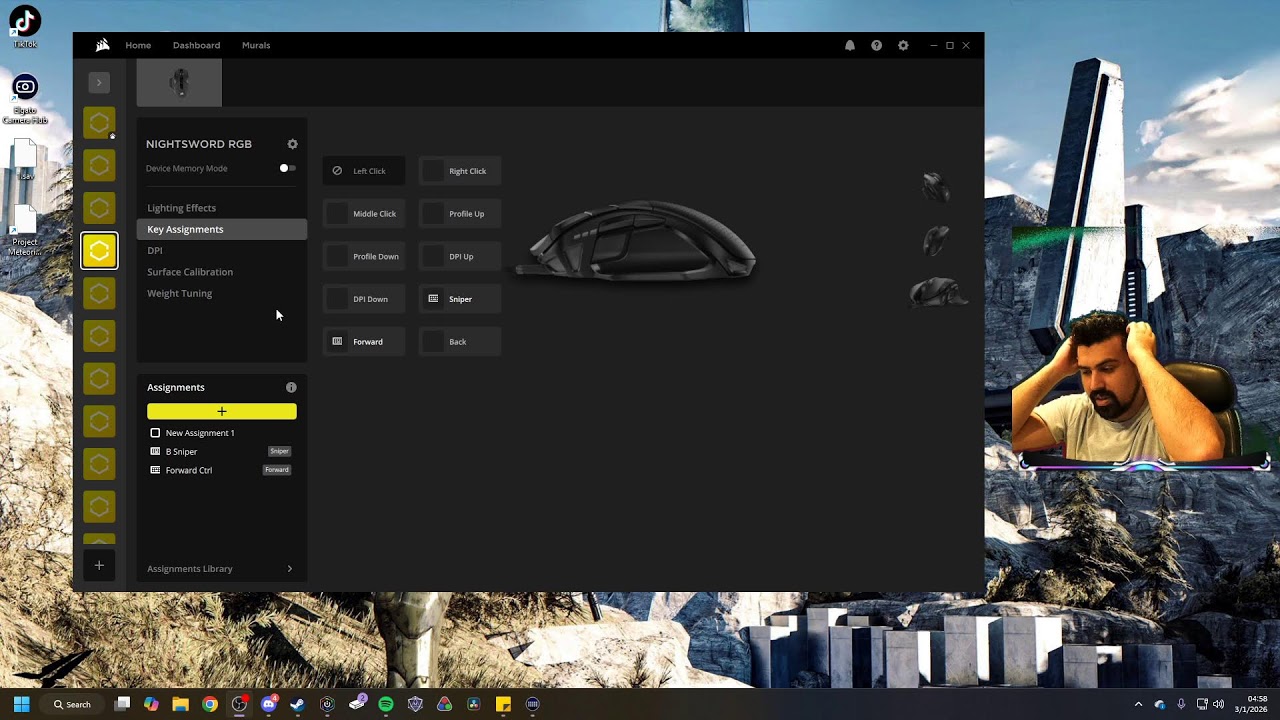Open the Project Meteor desktop file
Screen dimensions: 1280x720
[25, 232]
